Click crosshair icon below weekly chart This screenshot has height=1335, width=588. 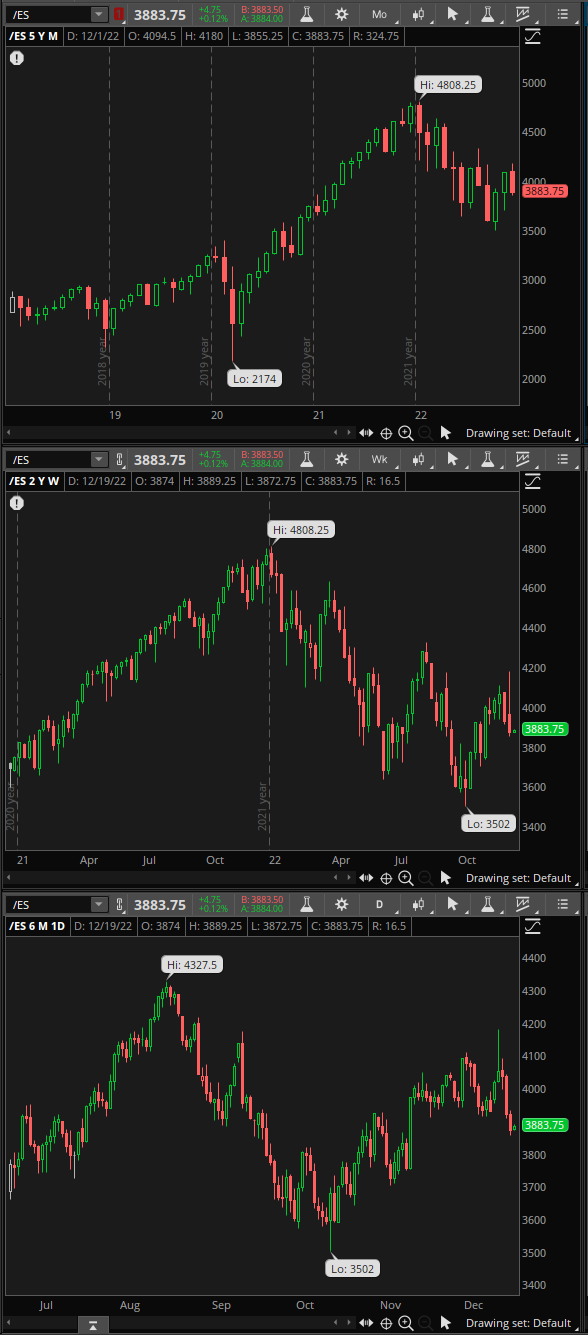coord(386,878)
